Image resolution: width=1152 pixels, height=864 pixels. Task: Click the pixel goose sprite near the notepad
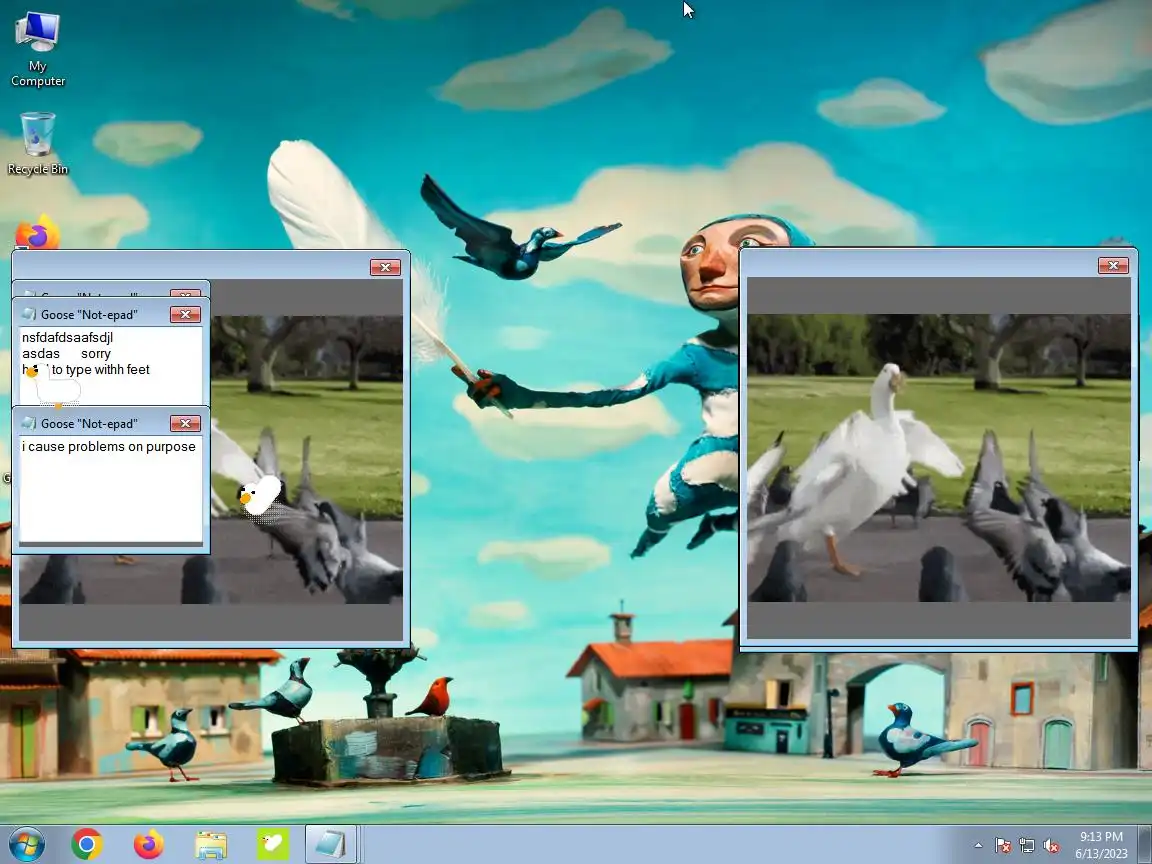click(259, 495)
